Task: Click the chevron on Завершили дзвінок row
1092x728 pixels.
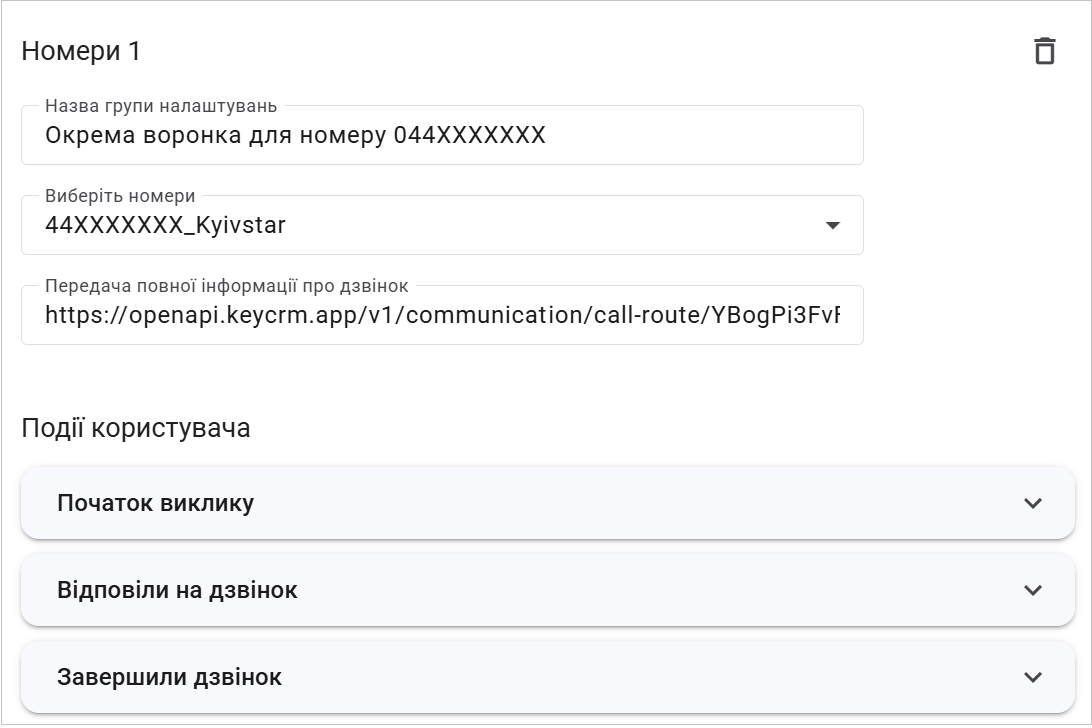Action: (1033, 677)
